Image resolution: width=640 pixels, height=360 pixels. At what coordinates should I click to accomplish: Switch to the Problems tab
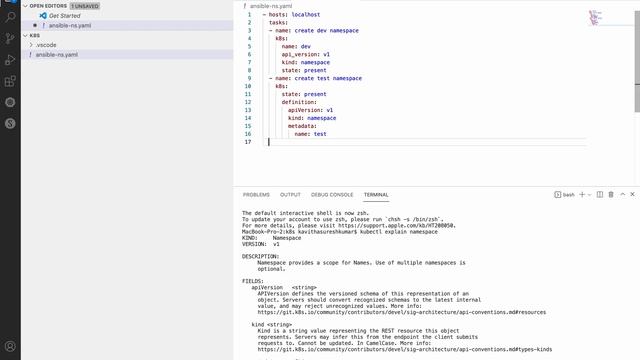click(x=256, y=195)
